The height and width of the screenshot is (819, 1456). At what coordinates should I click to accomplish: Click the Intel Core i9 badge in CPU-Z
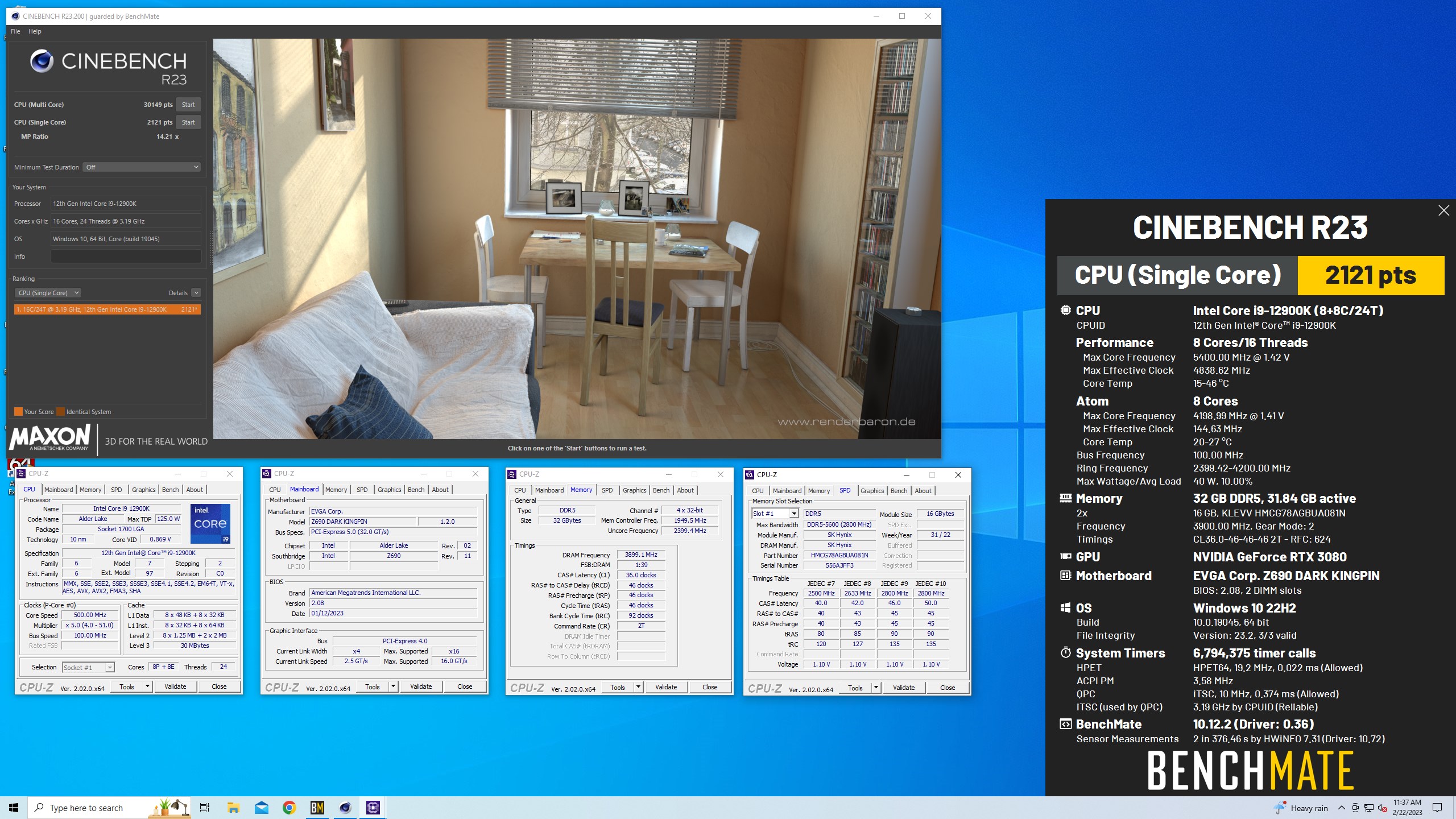pyautogui.click(x=210, y=523)
